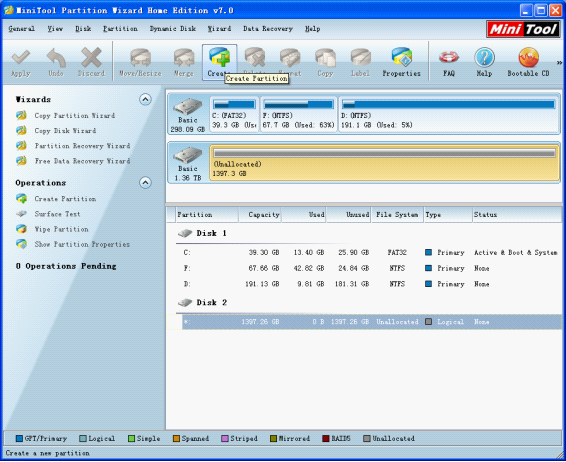This screenshot has height=462, width=566.
Task: Click the Active & Boot & System status
Action: coord(515,253)
